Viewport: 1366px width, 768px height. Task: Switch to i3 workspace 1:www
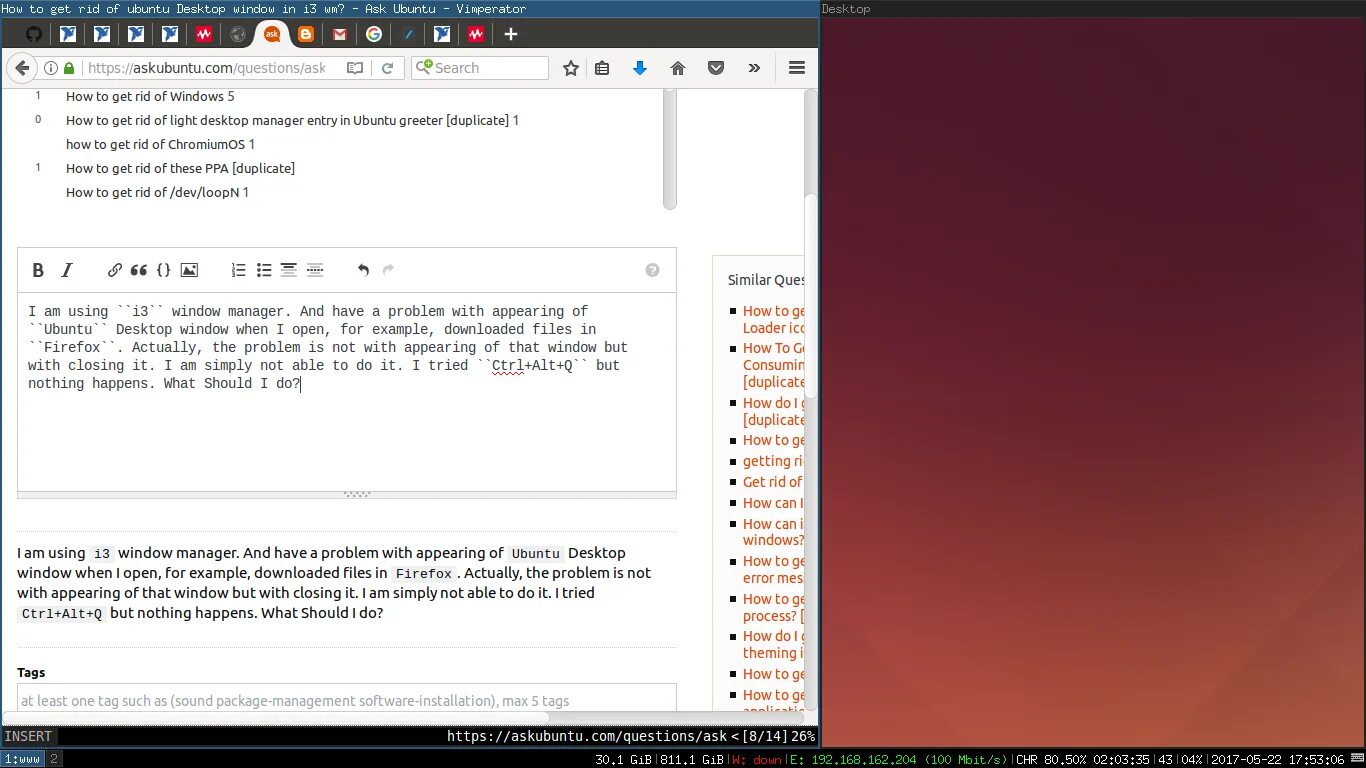(x=22, y=759)
